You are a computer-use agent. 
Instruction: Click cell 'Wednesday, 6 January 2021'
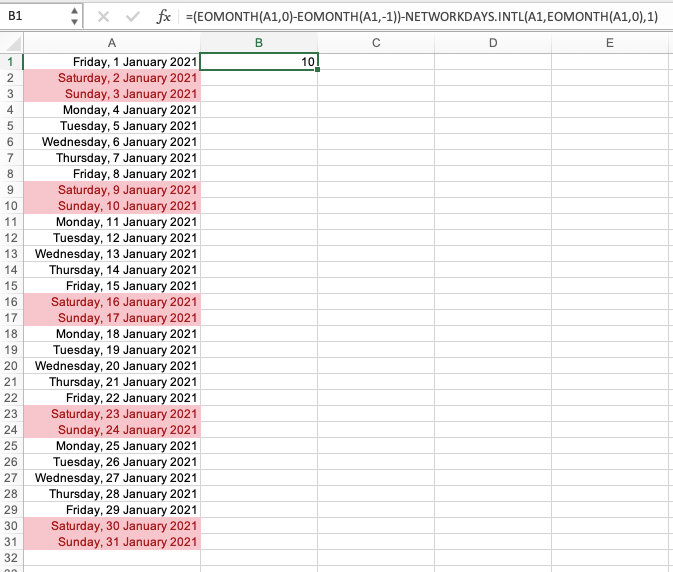click(x=112, y=142)
